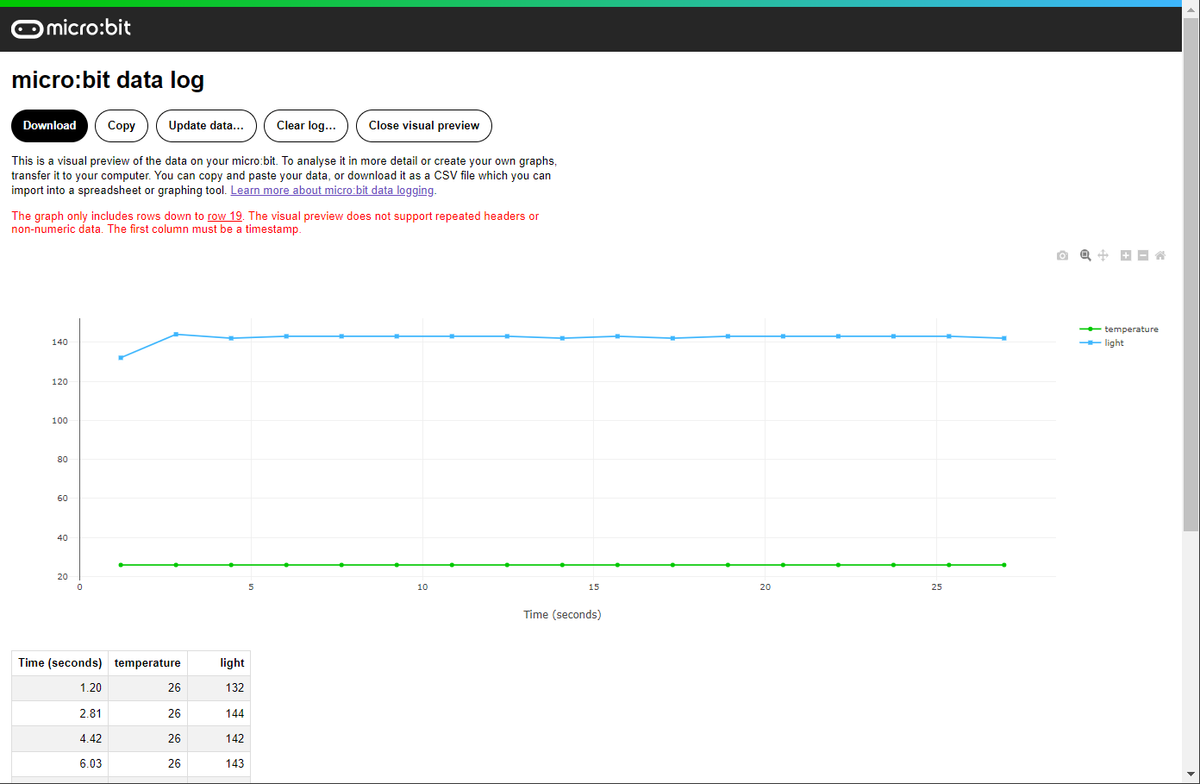Click the scroll down arrow at the page bottom
The image size is (1200, 784).
pos(1191,776)
